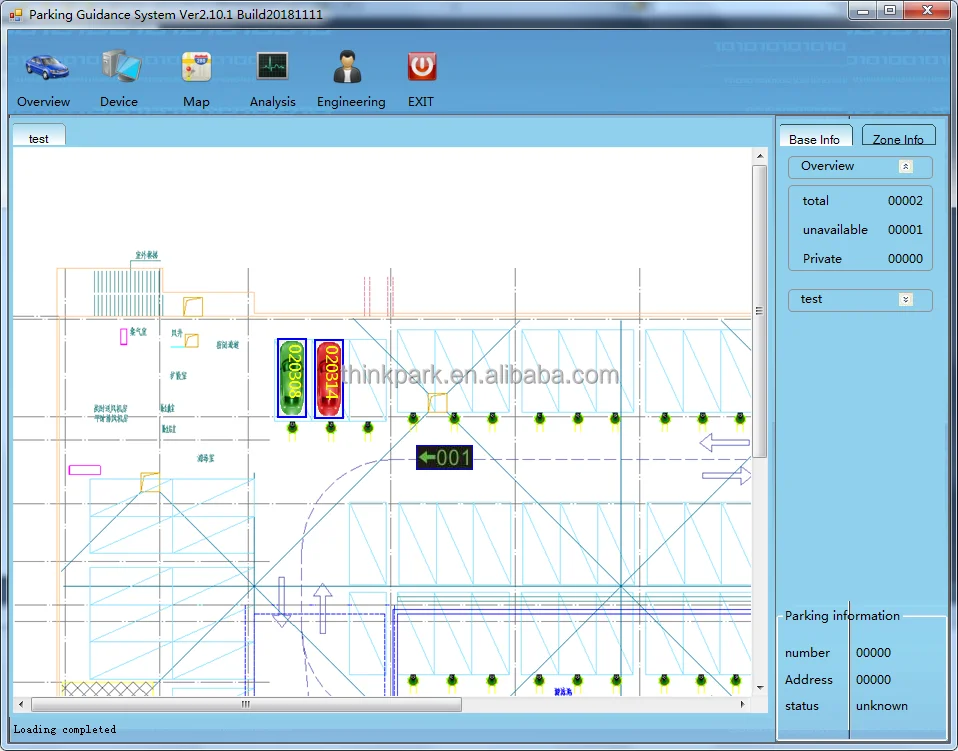
Task: Select the Base Info tab
Action: (814, 139)
